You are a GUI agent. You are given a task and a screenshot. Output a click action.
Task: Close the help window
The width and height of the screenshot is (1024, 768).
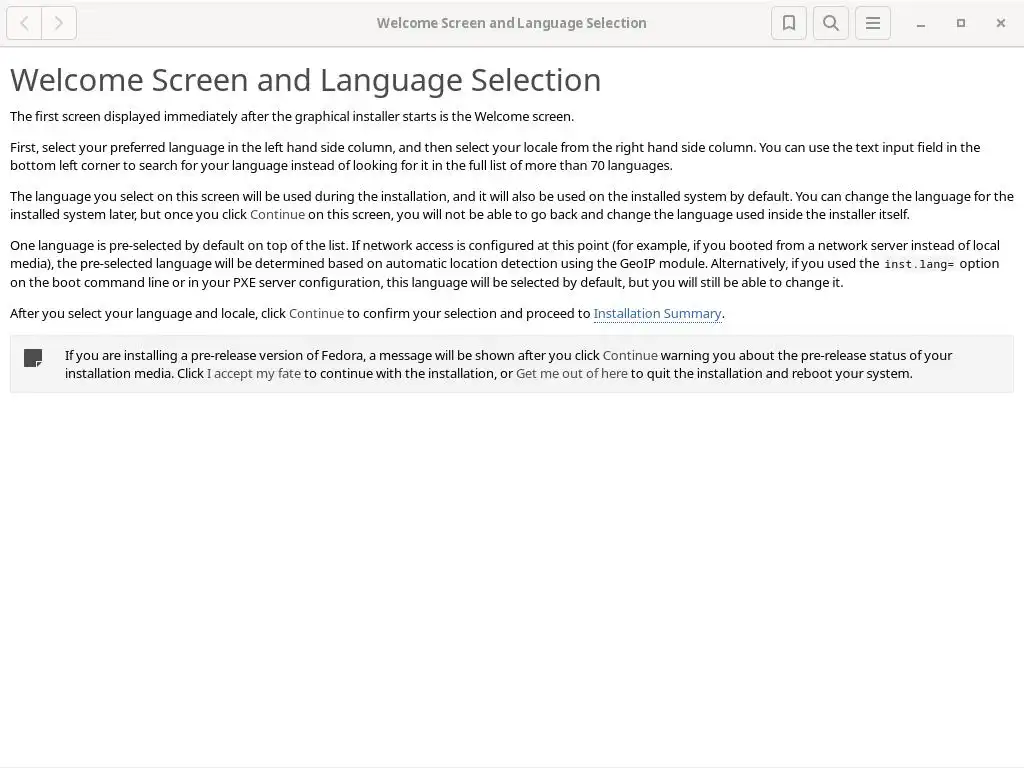(1000, 24)
